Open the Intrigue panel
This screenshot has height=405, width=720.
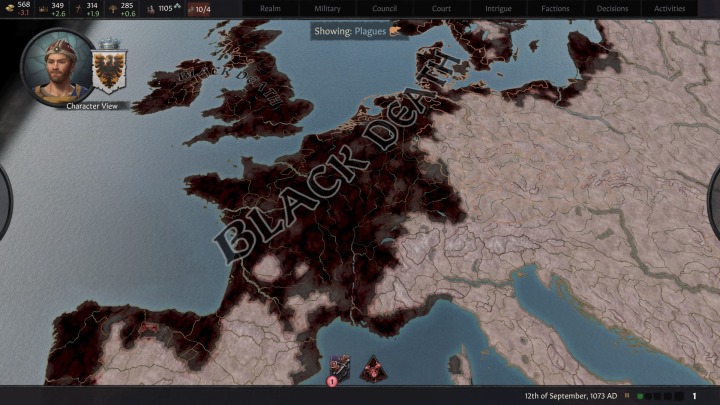(498, 9)
